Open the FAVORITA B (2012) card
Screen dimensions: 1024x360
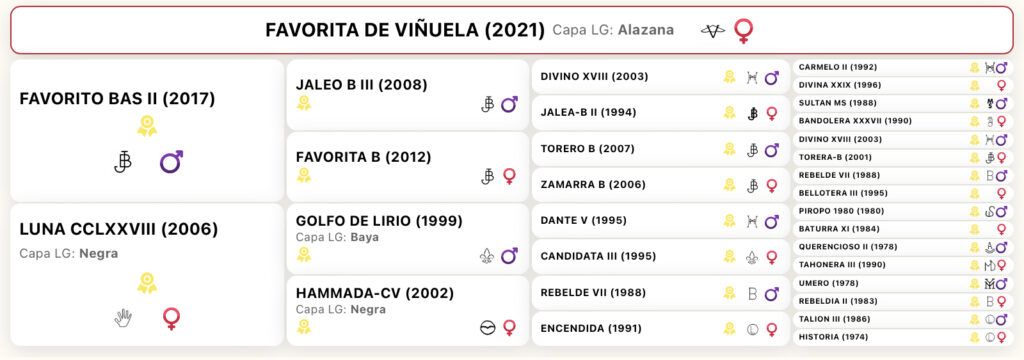(x=408, y=167)
